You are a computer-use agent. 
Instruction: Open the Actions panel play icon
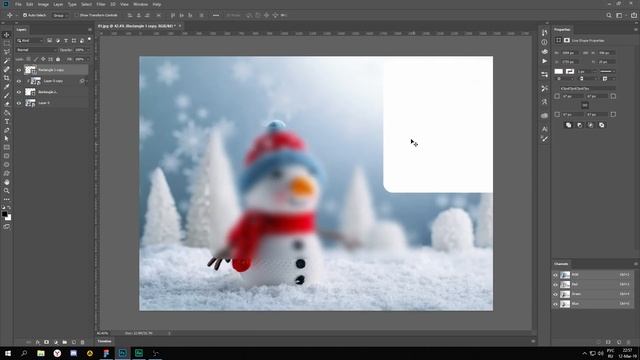tap(544, 61)
